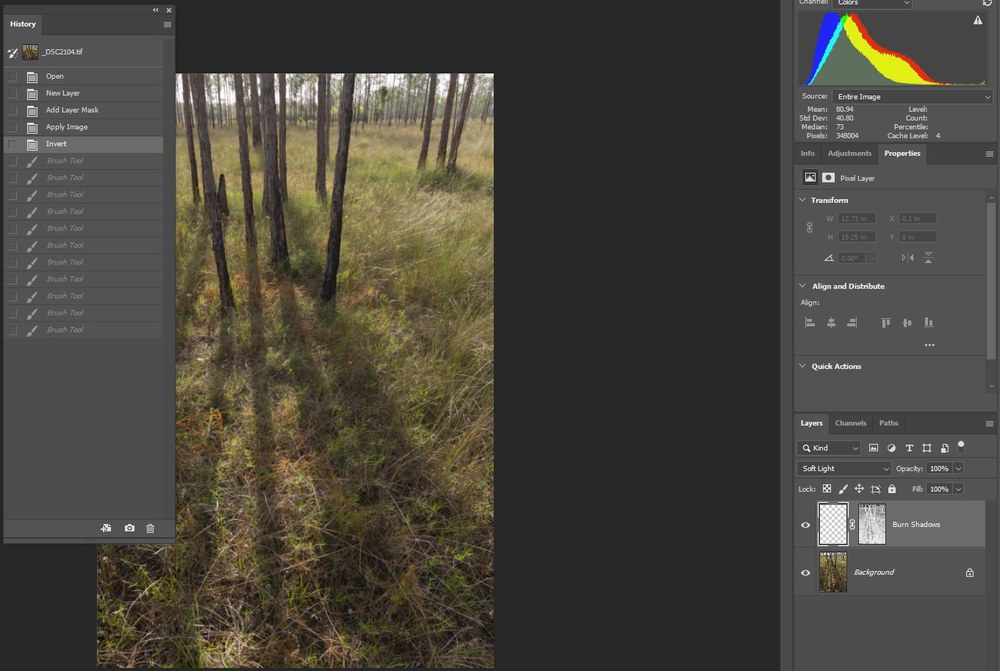Flip horizontal in Transform section
The image size is (1000, 671).
[x=908, y=258]
